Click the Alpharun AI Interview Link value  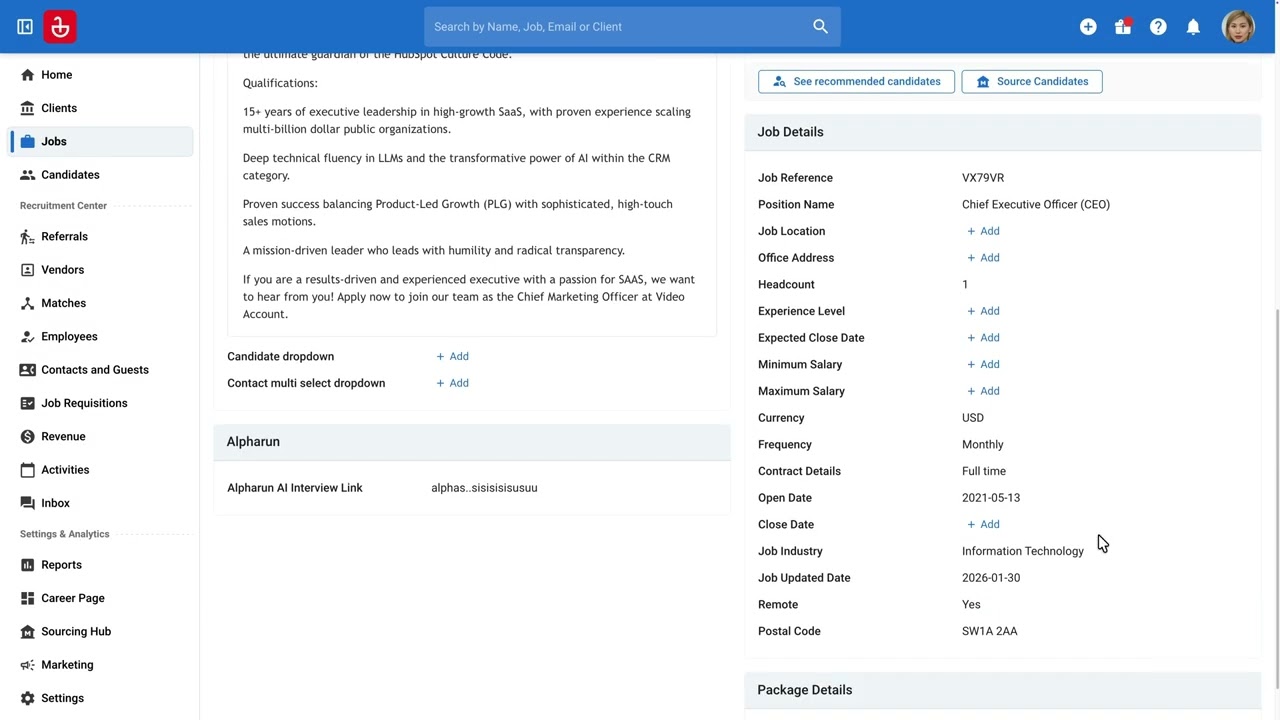pos(484,488)
